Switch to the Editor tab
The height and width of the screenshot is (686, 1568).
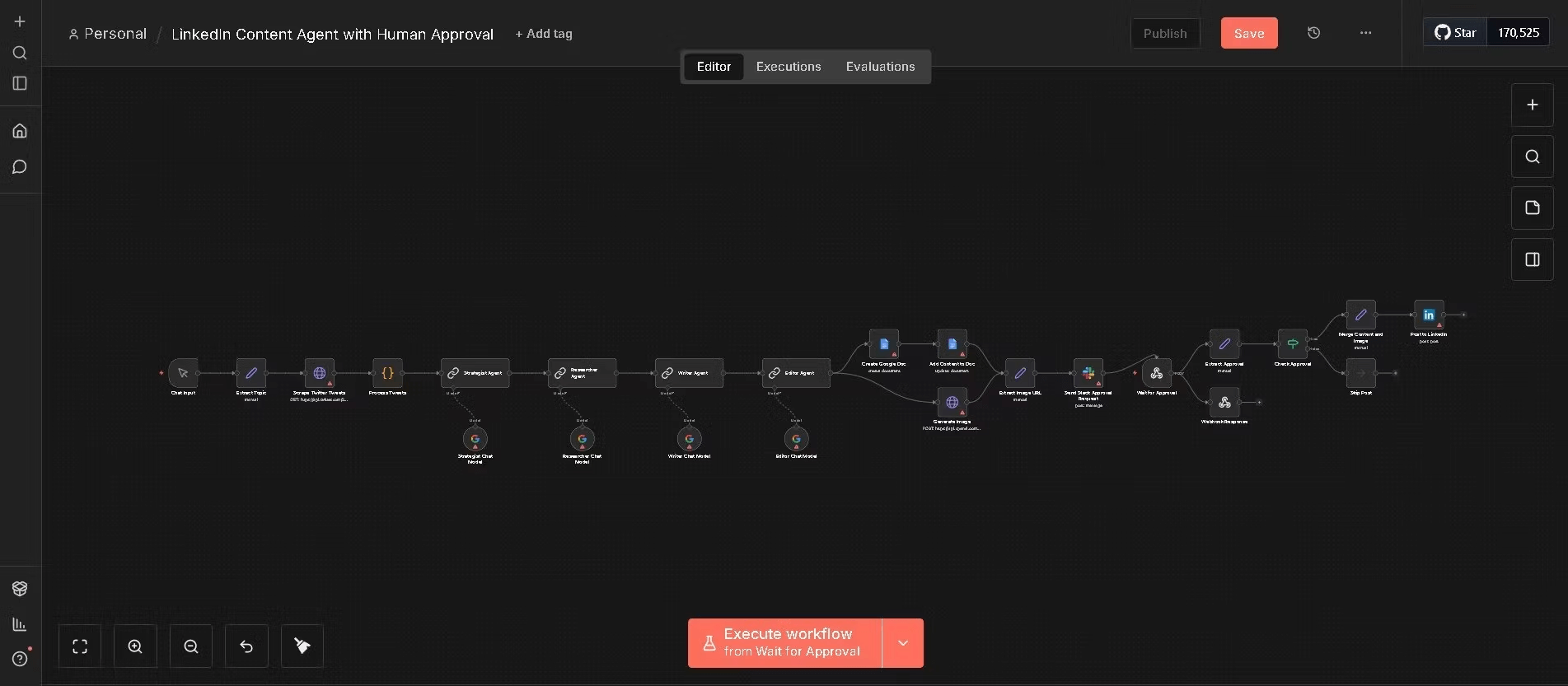point(714,67)
